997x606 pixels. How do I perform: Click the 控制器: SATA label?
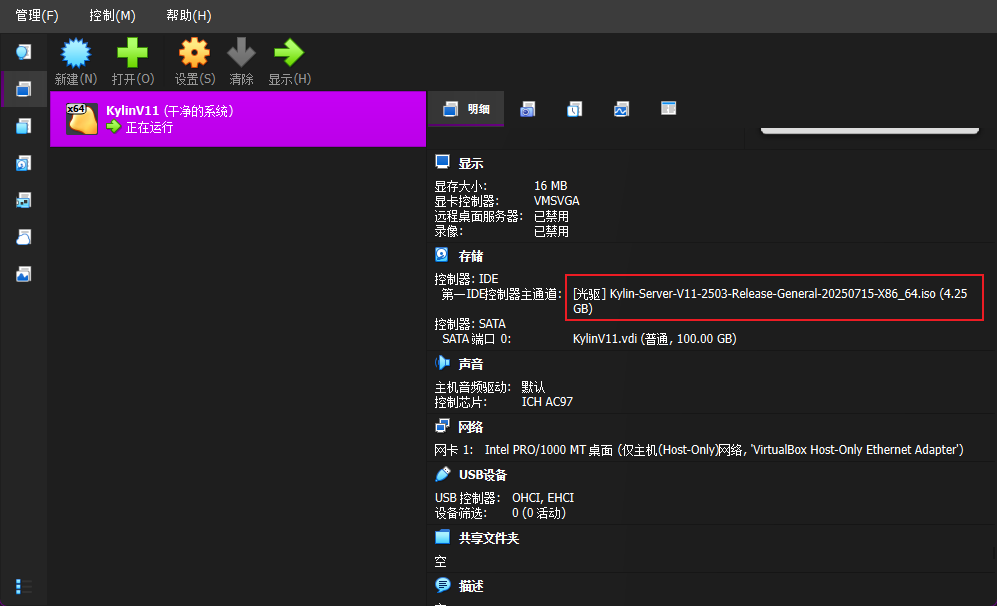[470, 324]
